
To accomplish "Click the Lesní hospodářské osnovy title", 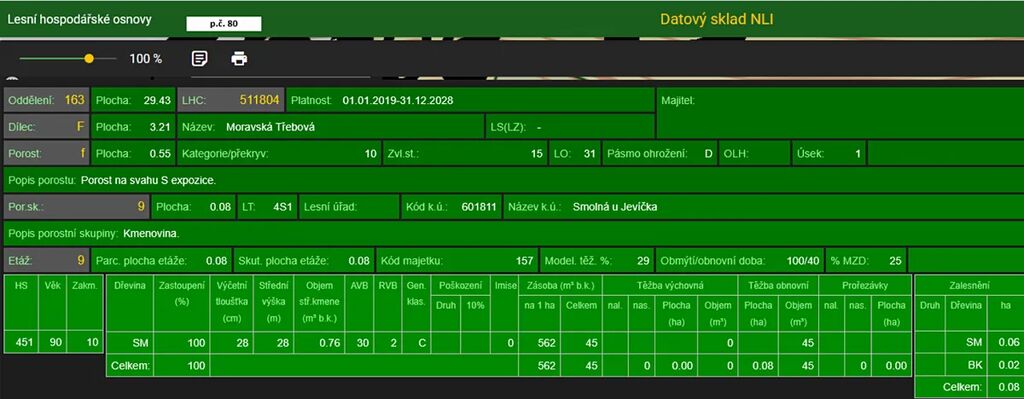I will (x=79, y=20).
